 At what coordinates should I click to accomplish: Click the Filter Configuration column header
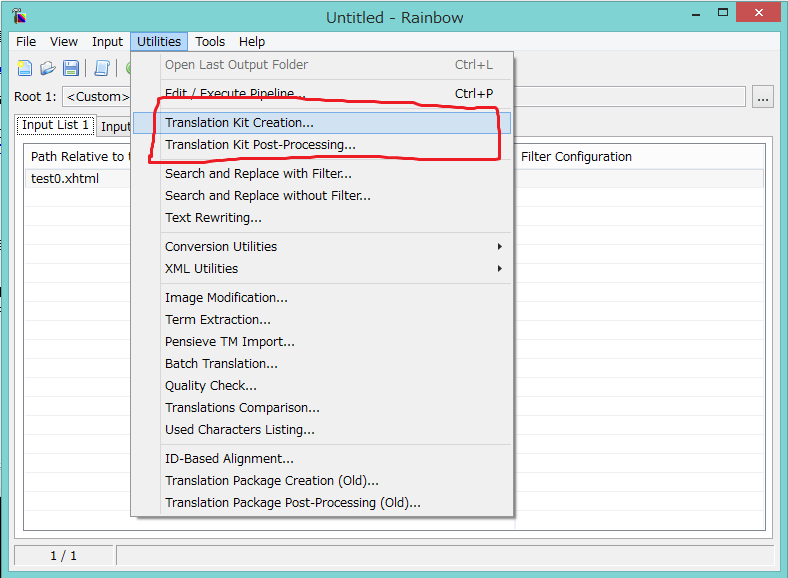(x=639, y=157)
